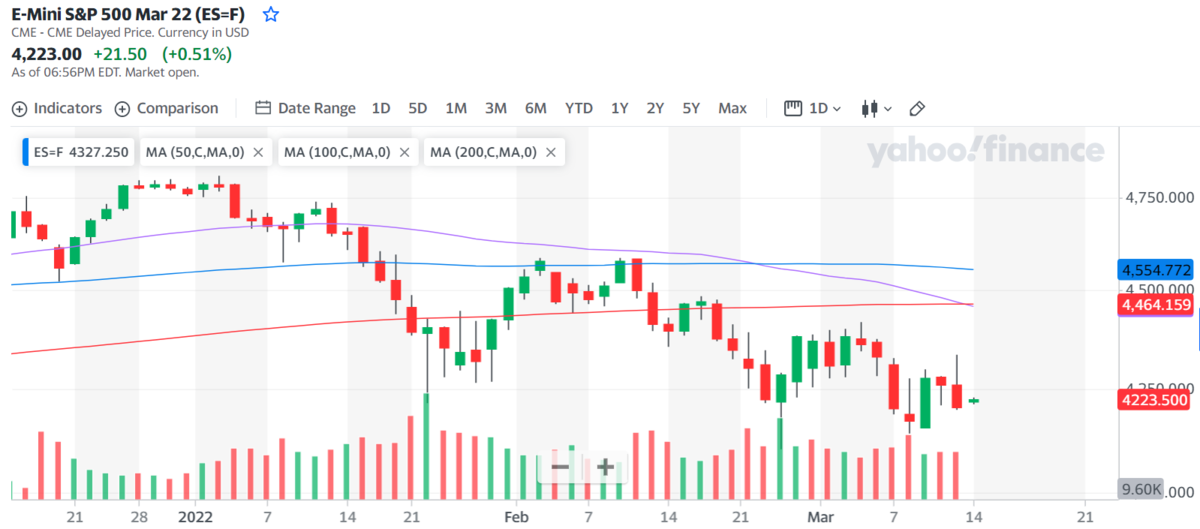The width and height of the screenshot is (1200, 529).
Task: Click the +21.50 price change value
Action: 120,53
